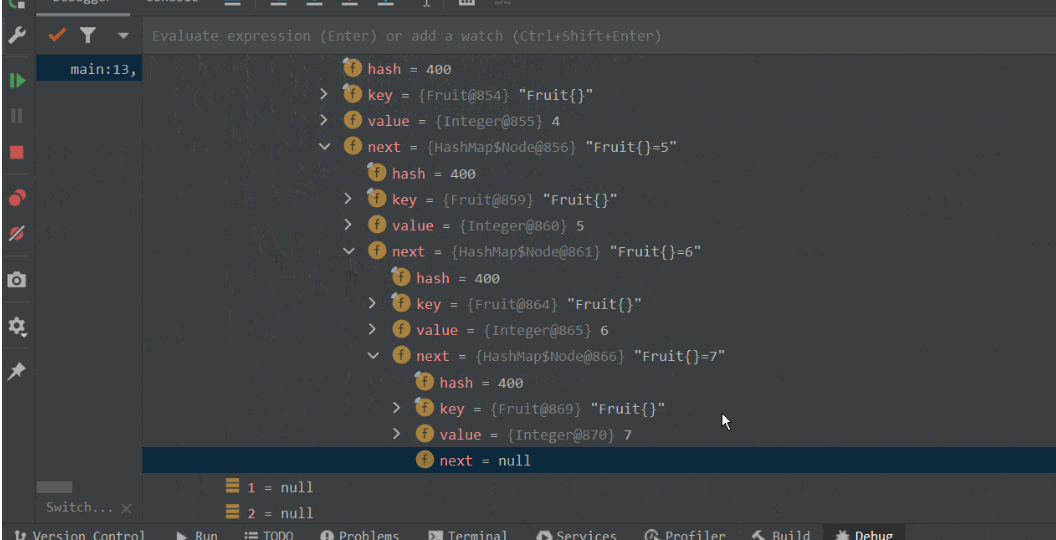Select hash = 400 under the Fruit{}=7 node

point(599,382)
